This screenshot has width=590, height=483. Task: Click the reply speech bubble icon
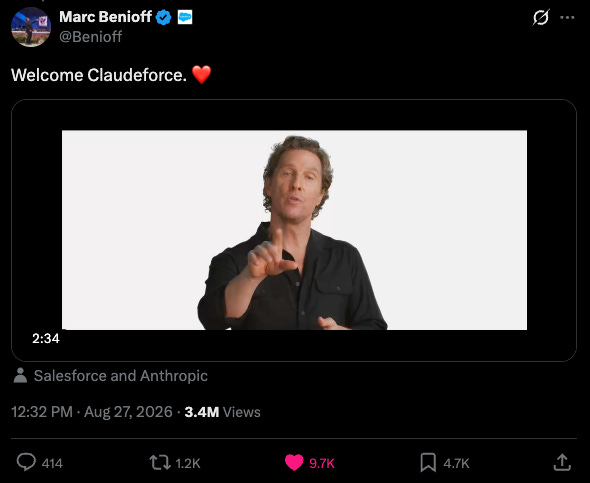[x=26, y=462]
